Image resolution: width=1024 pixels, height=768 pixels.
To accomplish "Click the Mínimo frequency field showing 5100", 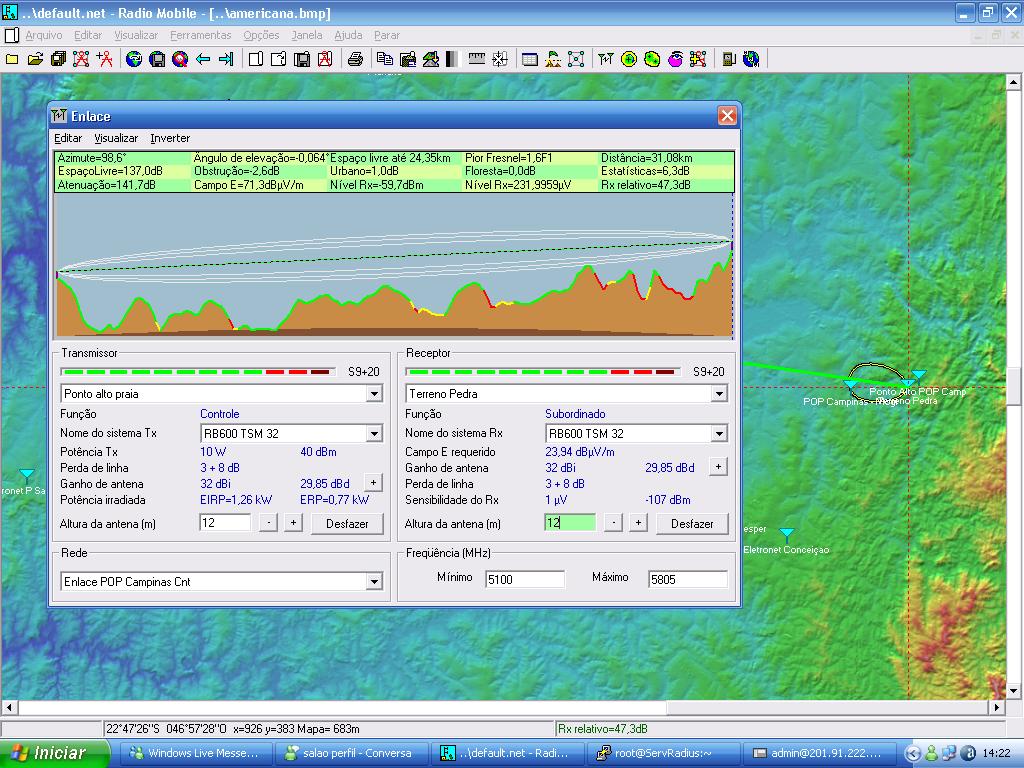I will [x=525, y=579].
